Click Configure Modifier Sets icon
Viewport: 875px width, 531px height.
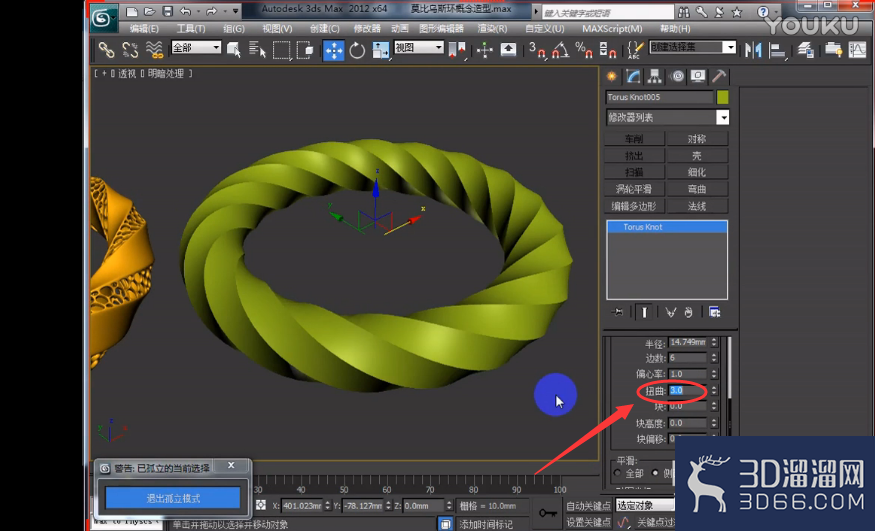[715, 312]
